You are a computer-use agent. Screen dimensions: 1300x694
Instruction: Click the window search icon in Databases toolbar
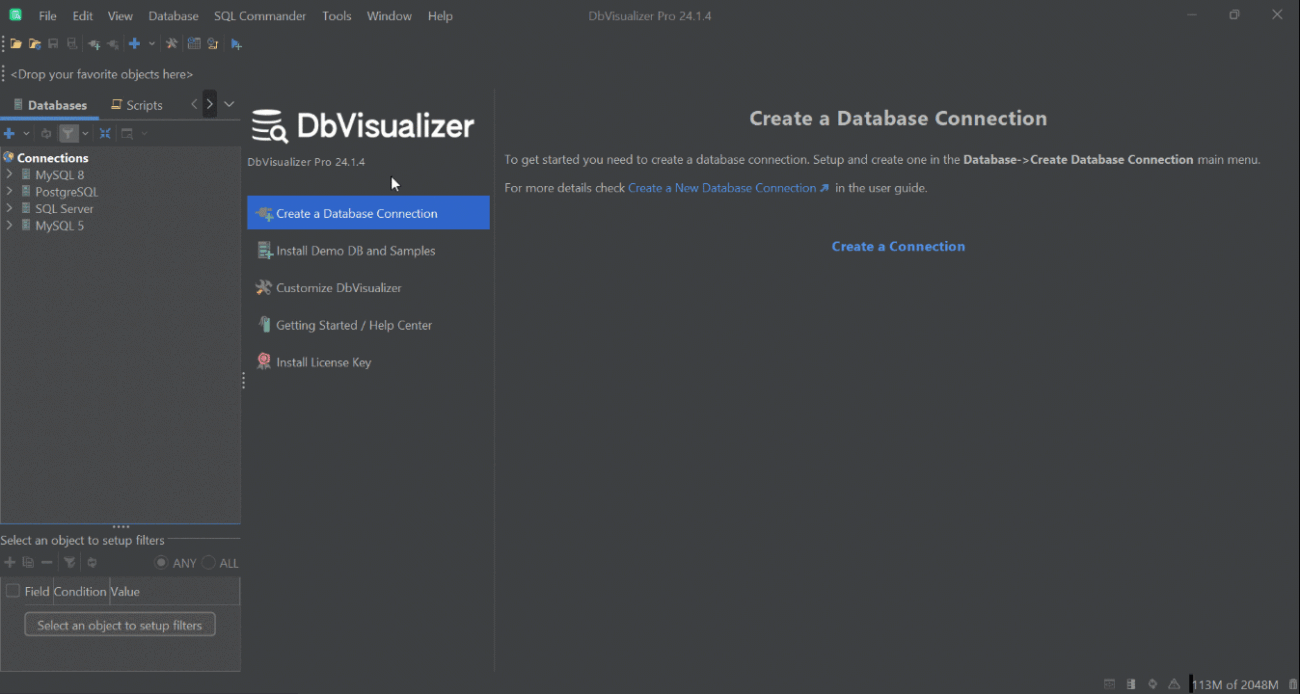127,133
